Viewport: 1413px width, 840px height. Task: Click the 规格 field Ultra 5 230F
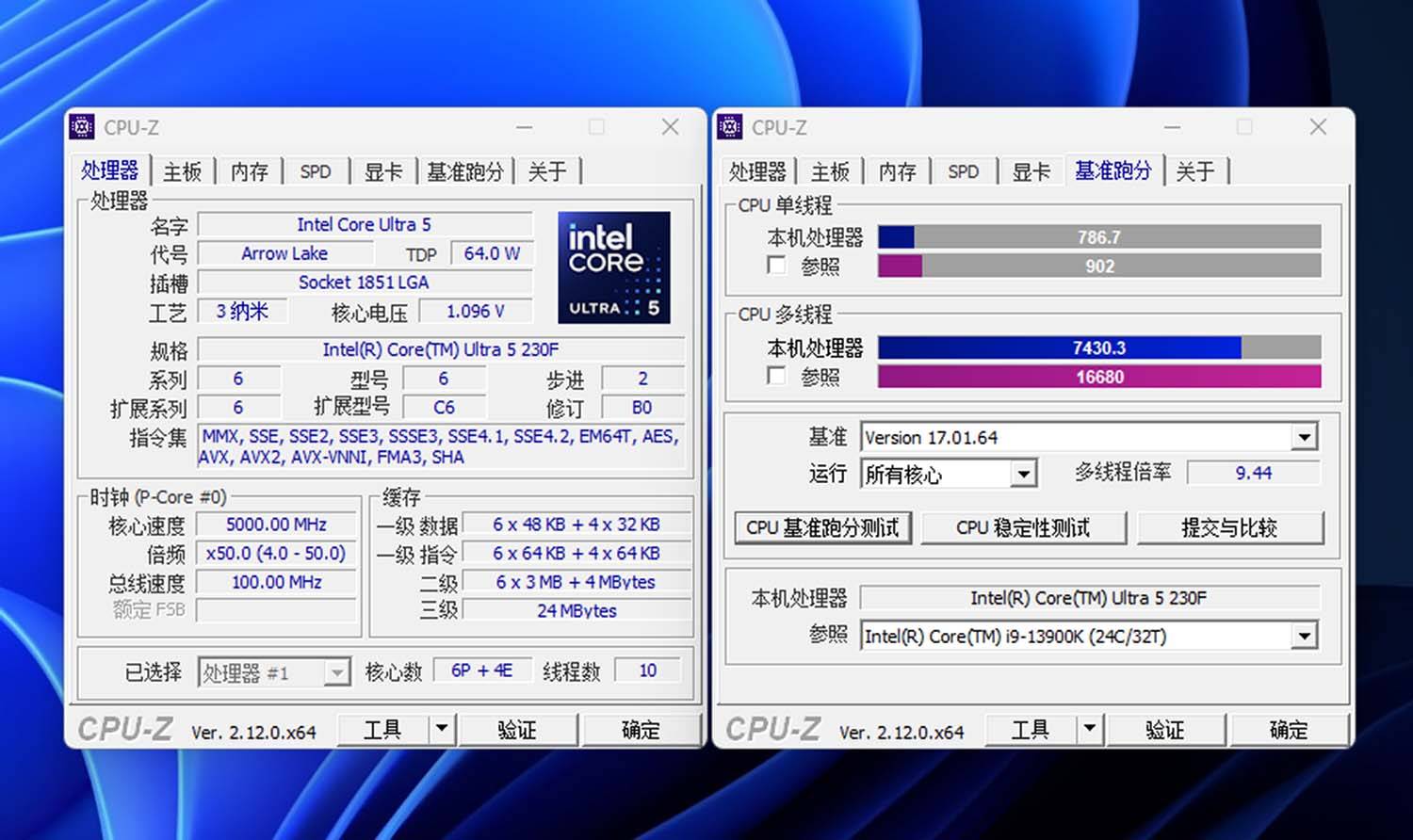coord(441,349)
